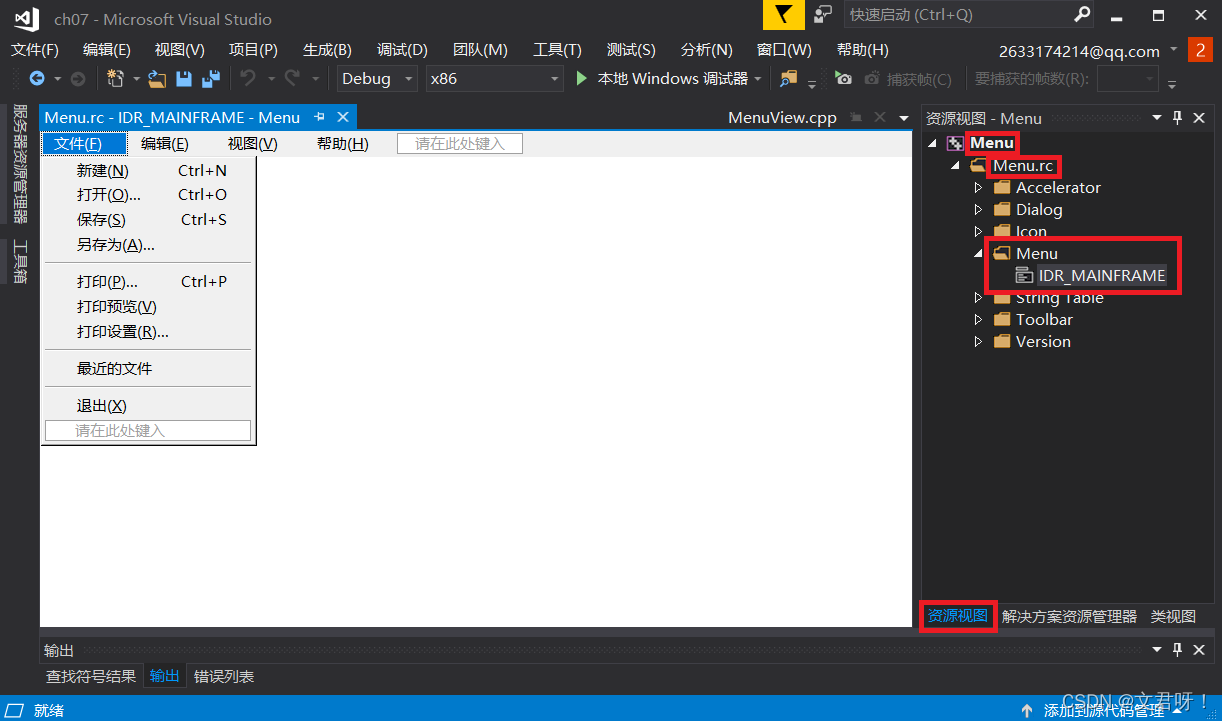Image resolution: width=1222 pixels, height=721 pixels.
Task: Open the 工具(T) Tools menu
Action: point(557,50)
